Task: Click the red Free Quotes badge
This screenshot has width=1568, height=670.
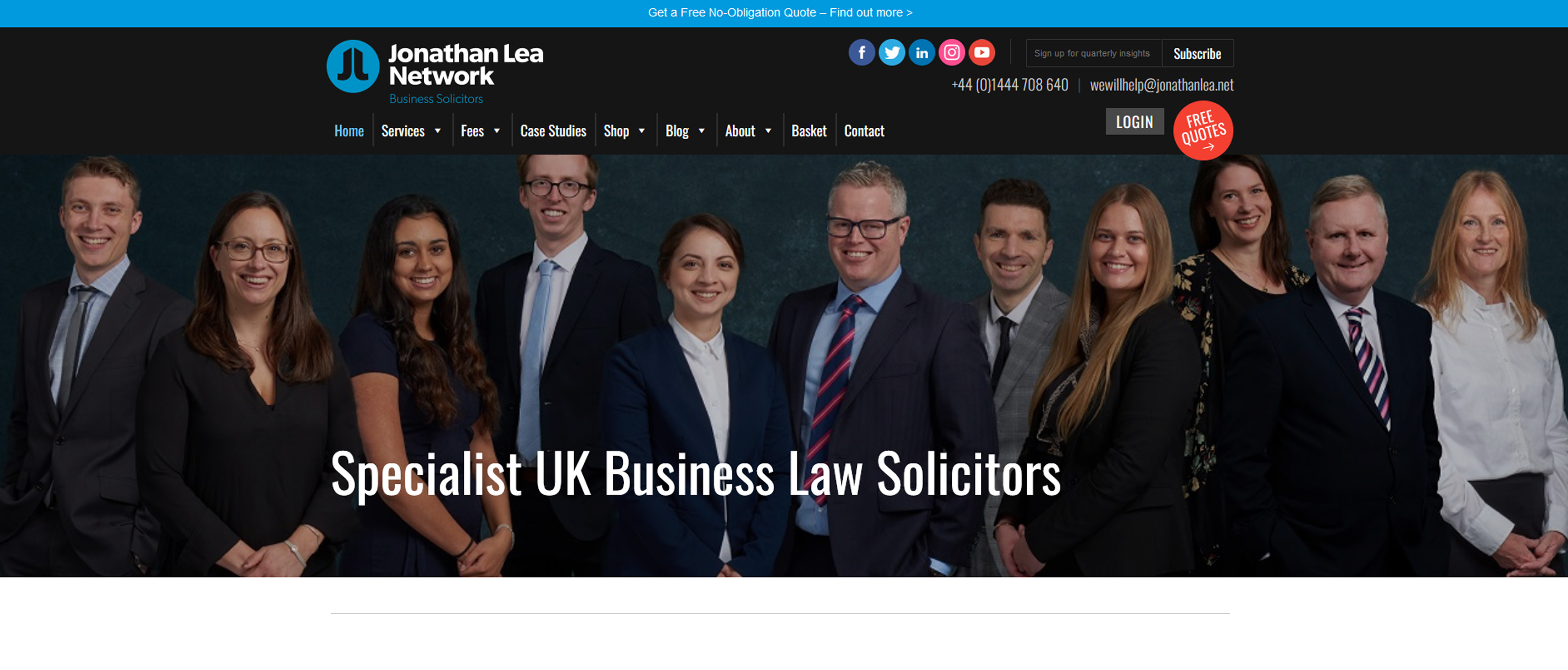Action: 1203,130
